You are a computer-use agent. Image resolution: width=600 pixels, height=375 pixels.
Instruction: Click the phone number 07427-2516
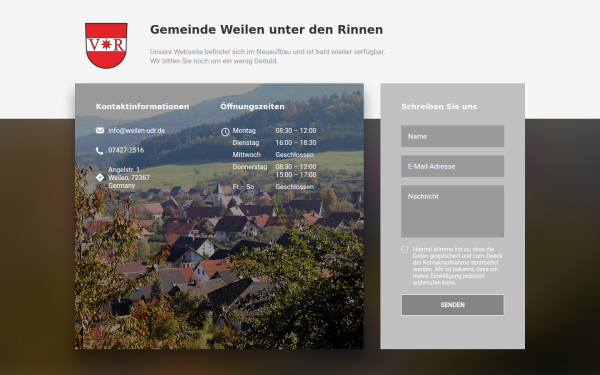point(126,150)
